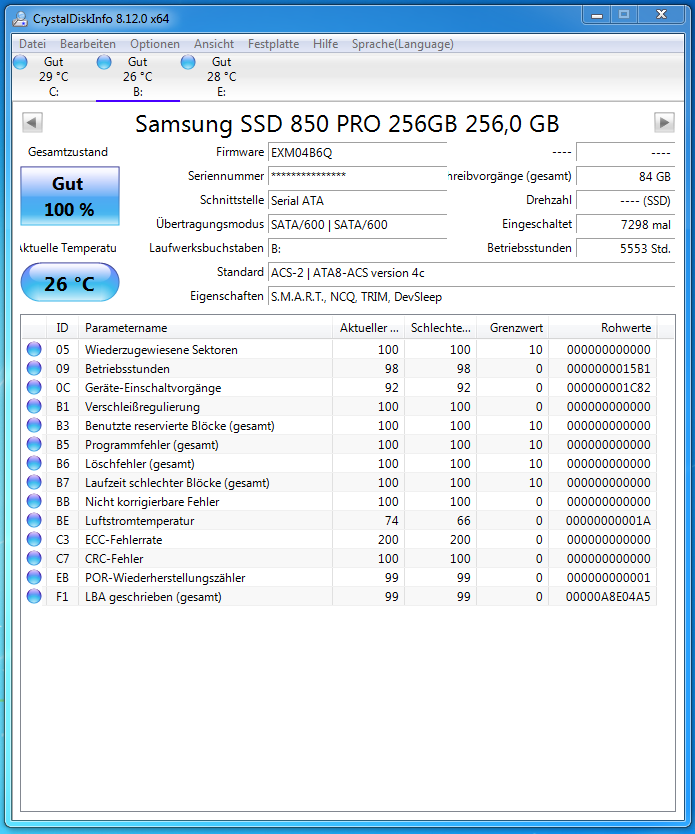The width and height of the screenshot is (695, 834).
Task: Click status orb of Programmfehler row
Action: [x=34, y=445]
